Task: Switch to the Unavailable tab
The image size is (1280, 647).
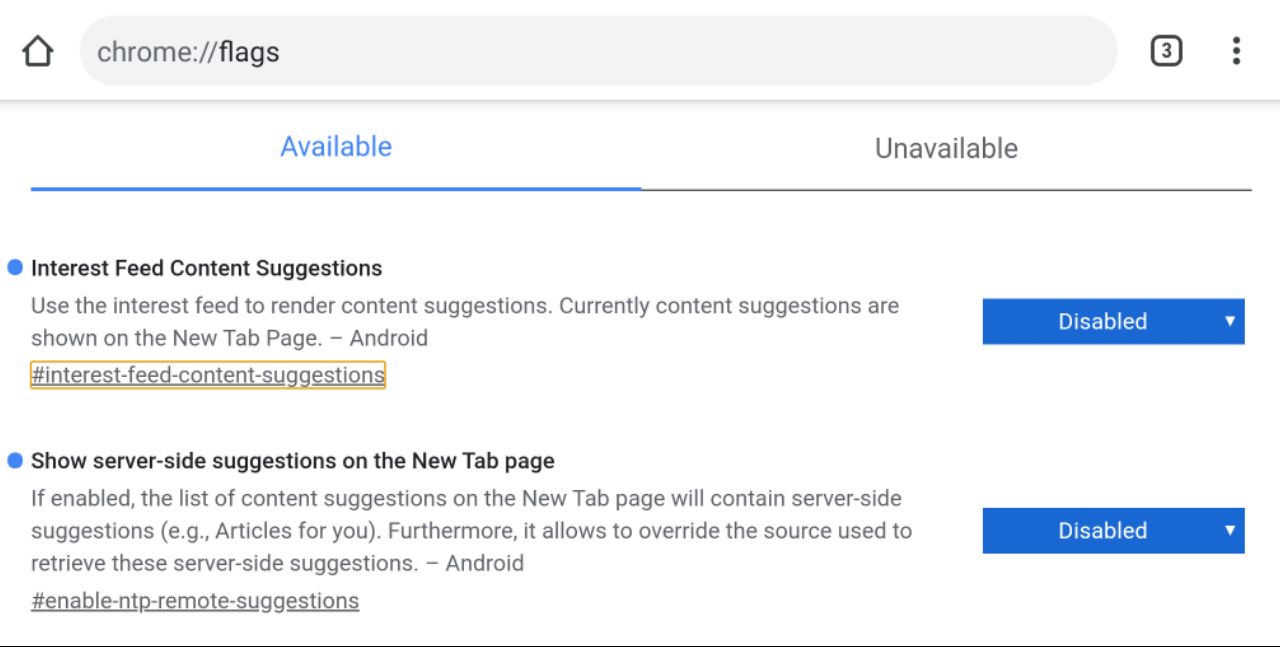Action: pos(946,148)
